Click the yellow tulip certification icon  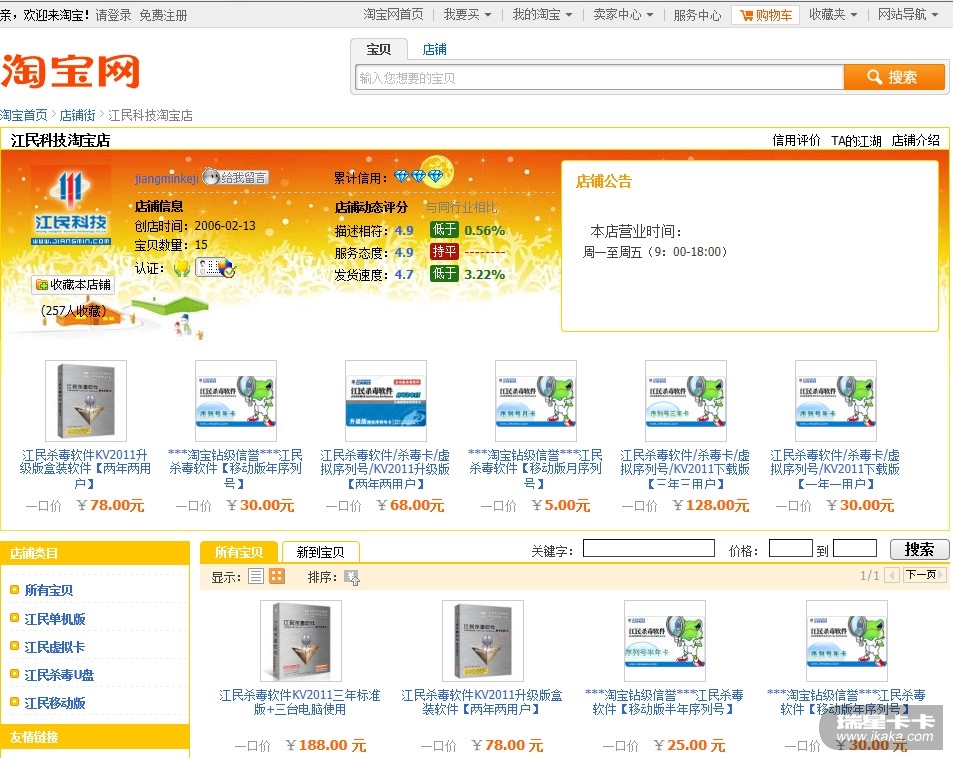pyautogui.click(x=181, y=268)
